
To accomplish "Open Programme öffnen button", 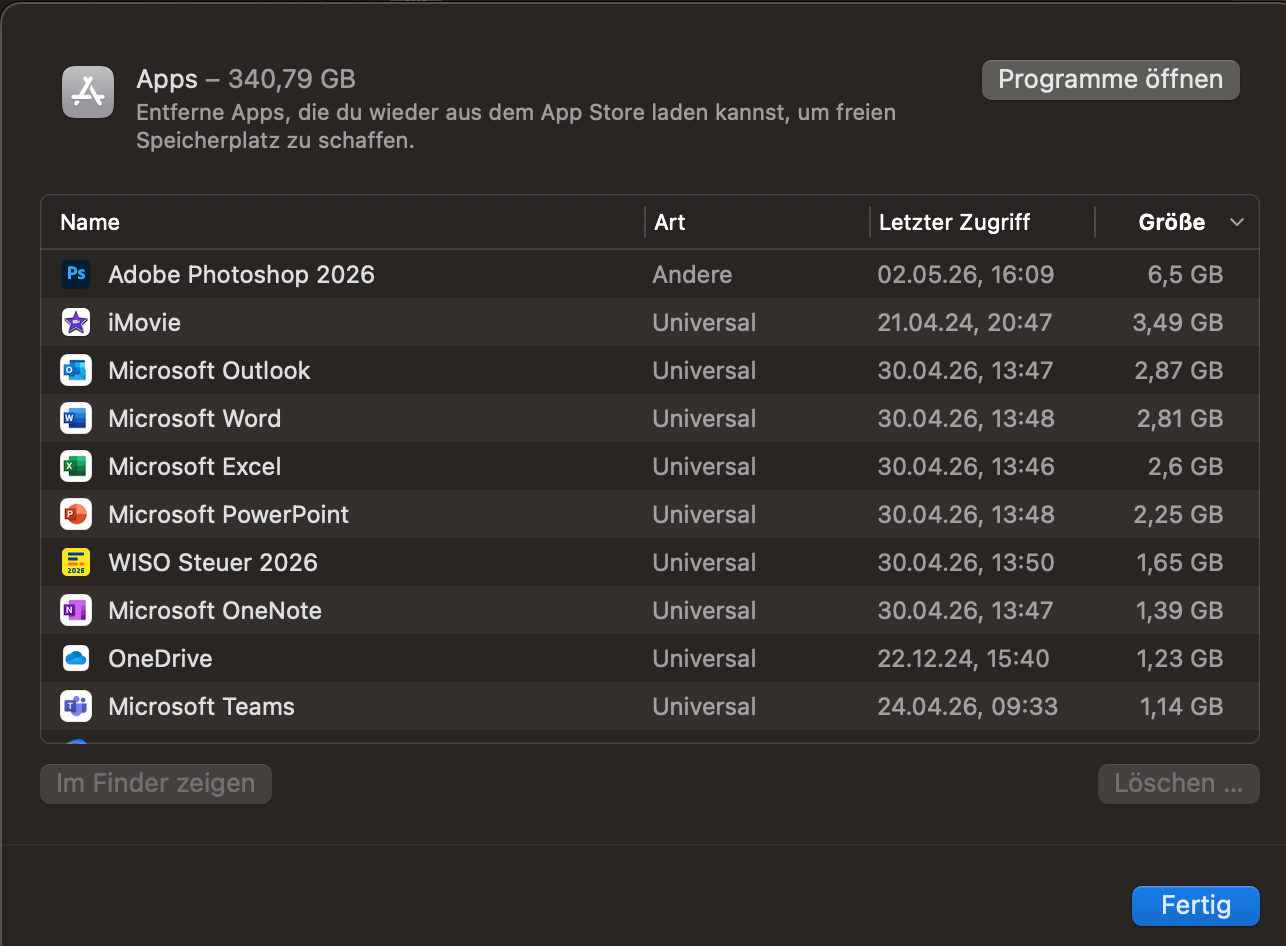I will pyautogui.click(x=1111, y=80).
